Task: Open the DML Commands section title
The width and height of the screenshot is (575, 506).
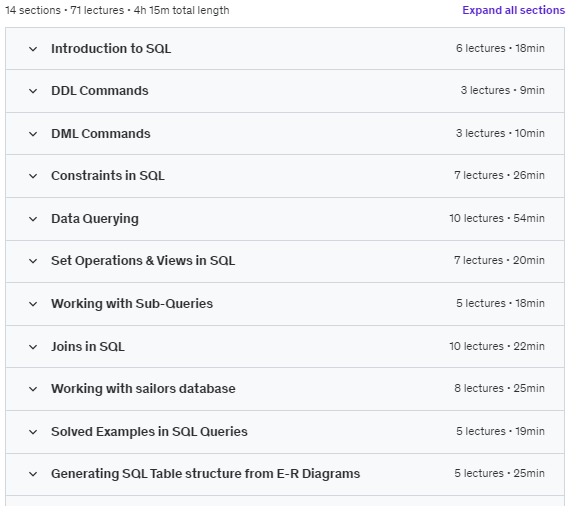Action: tap(101, 133)
